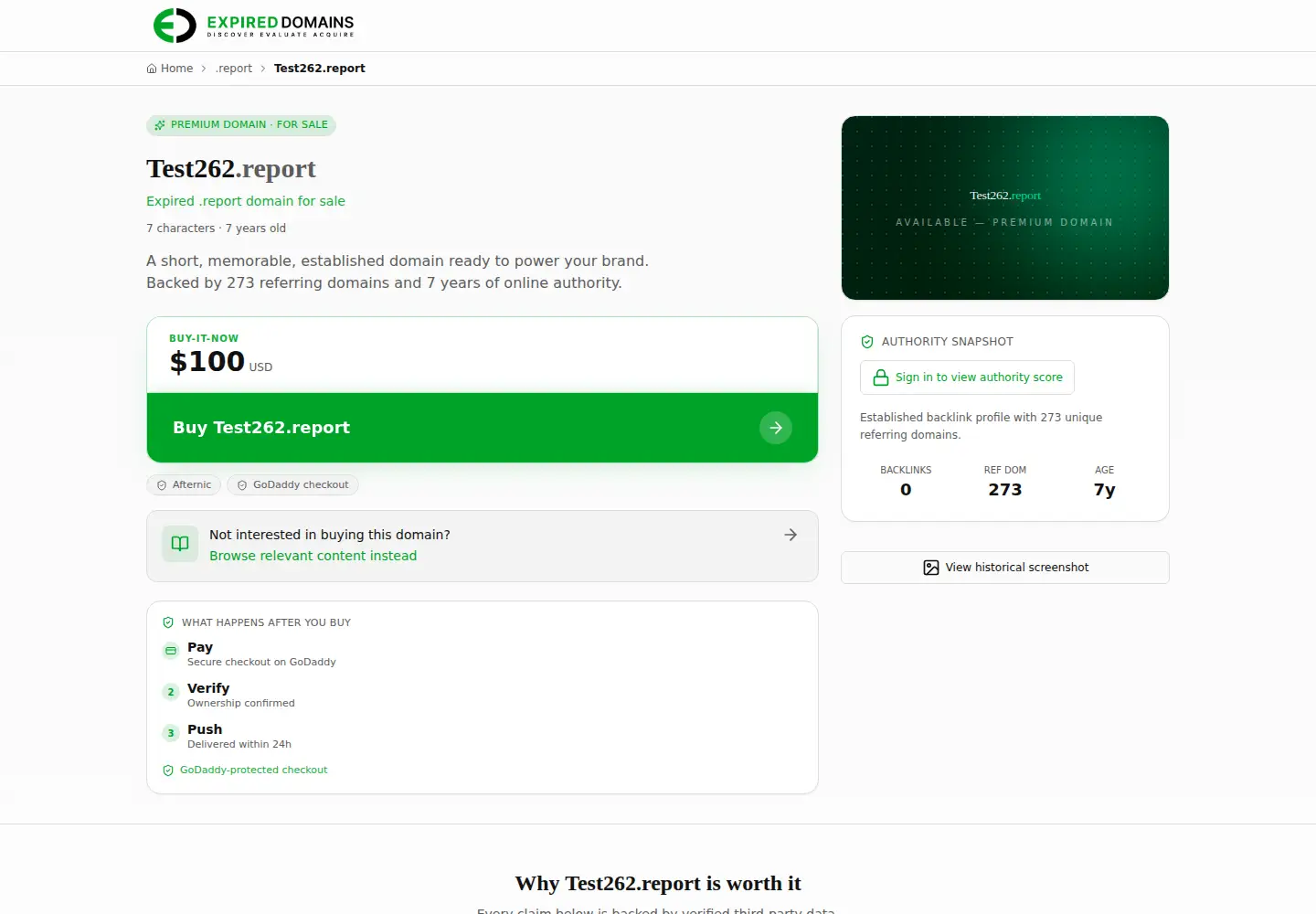Screen dimensions: 1316x914
Task: Click the step 3 Push number badge
Action: pos(171,733)
